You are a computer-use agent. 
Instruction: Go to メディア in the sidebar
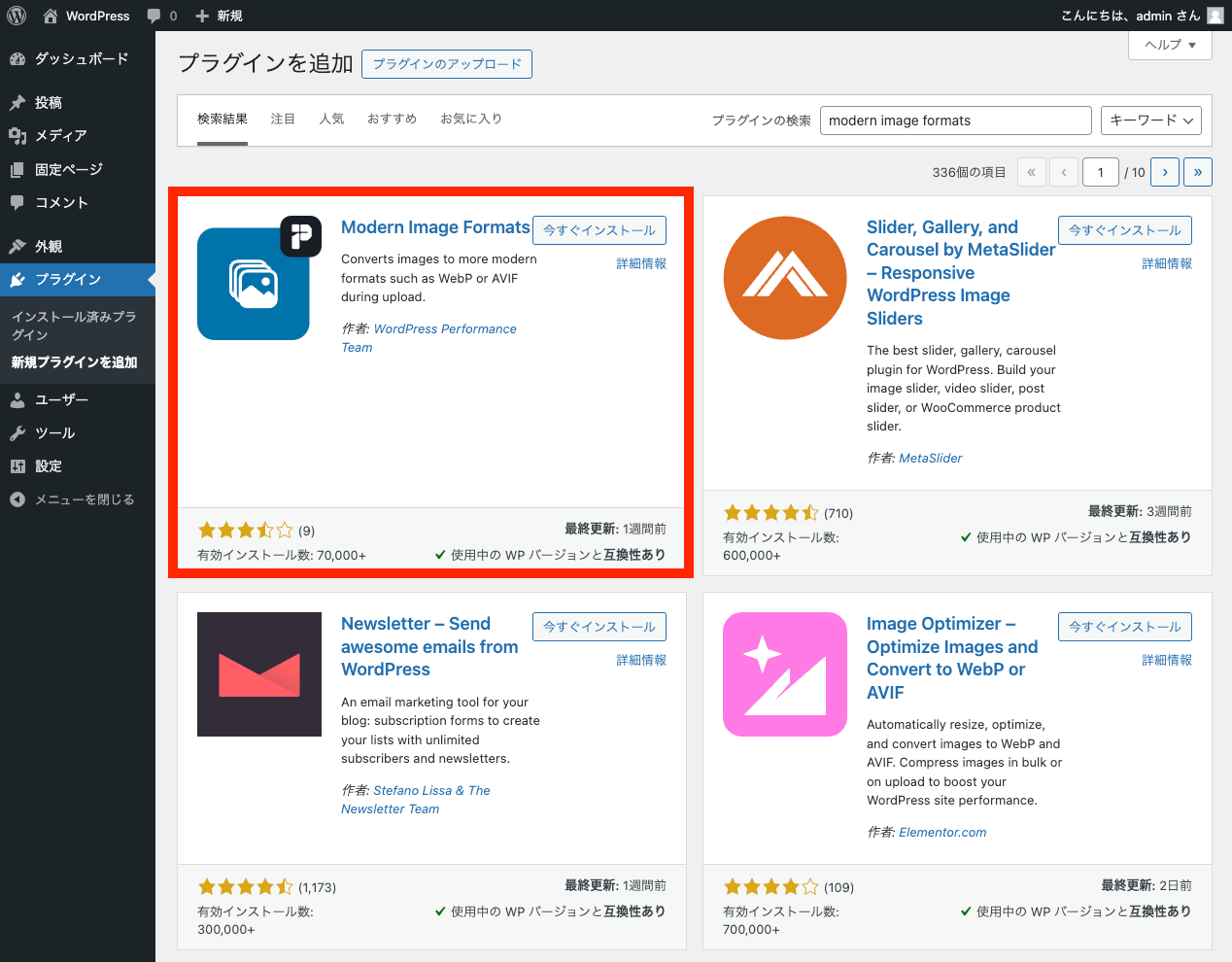point(78,136)
